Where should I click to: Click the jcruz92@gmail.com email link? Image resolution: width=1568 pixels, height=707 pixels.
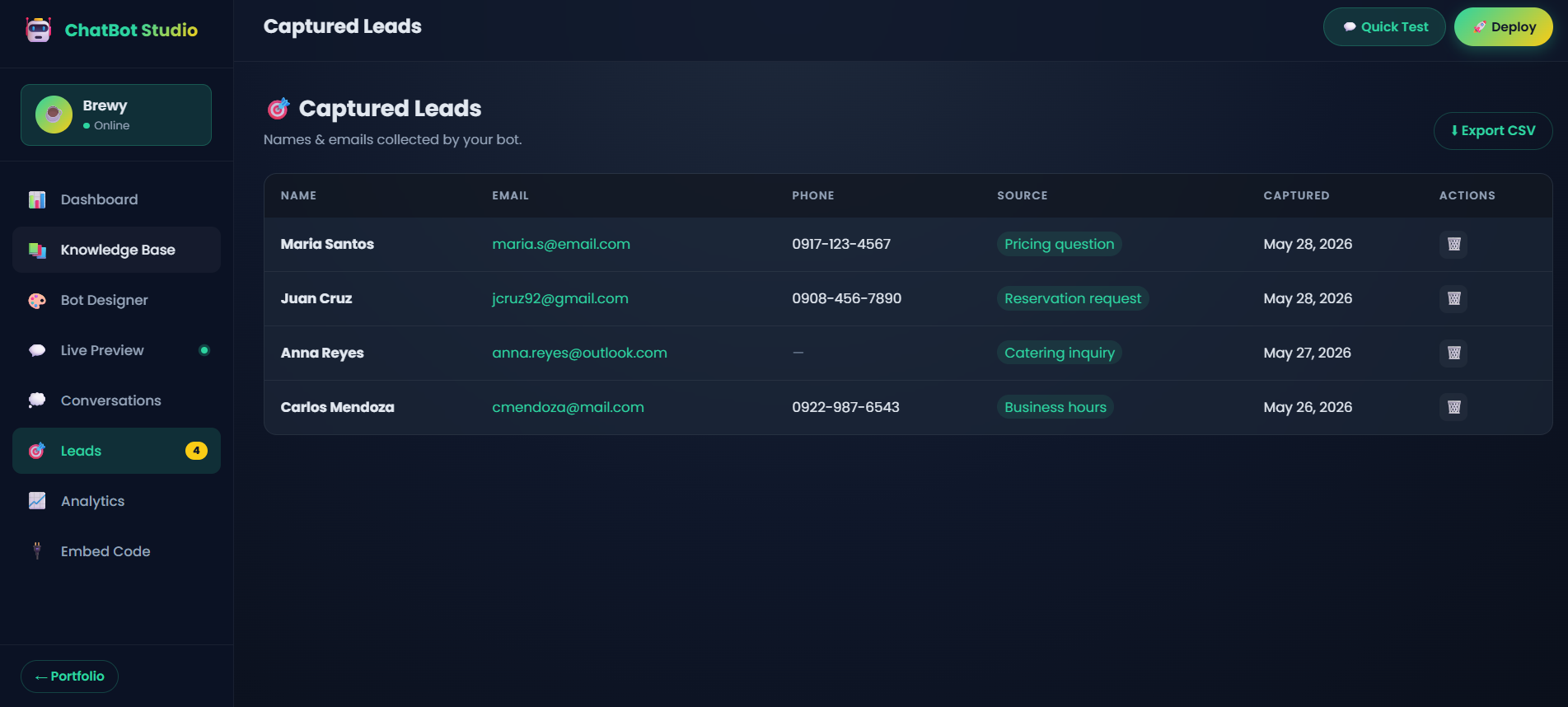click(560, 298)
